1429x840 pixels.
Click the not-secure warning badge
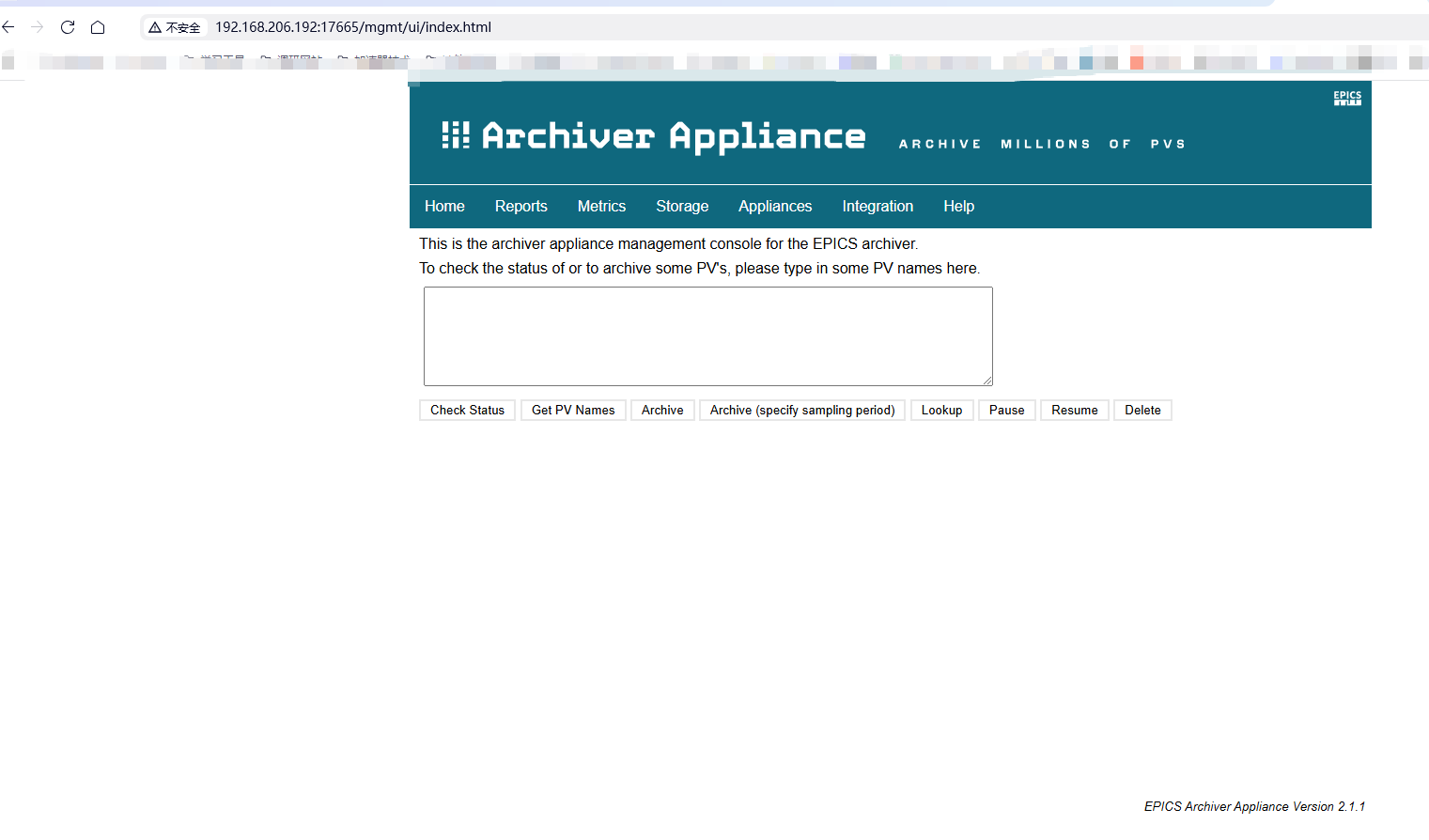point(175,27)
